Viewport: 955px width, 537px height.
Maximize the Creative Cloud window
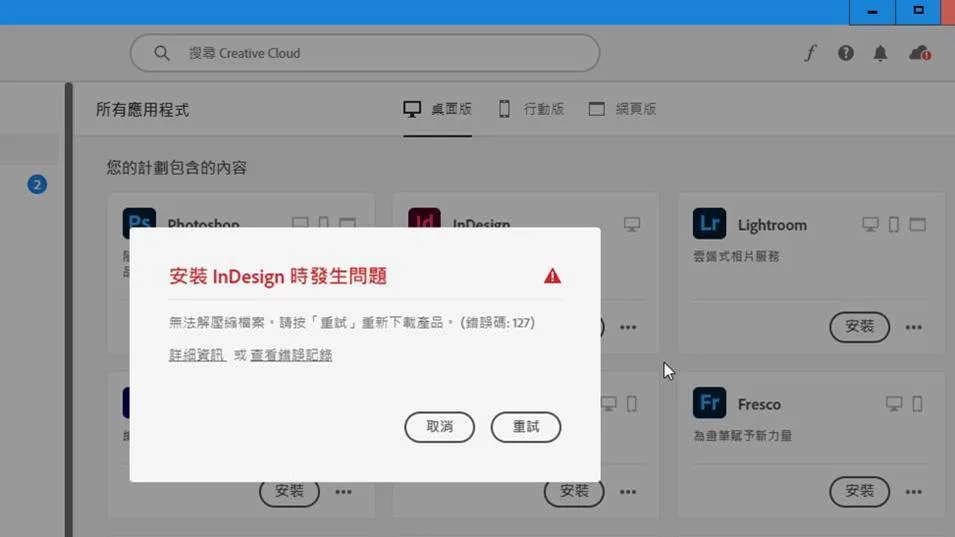[918, 12]
